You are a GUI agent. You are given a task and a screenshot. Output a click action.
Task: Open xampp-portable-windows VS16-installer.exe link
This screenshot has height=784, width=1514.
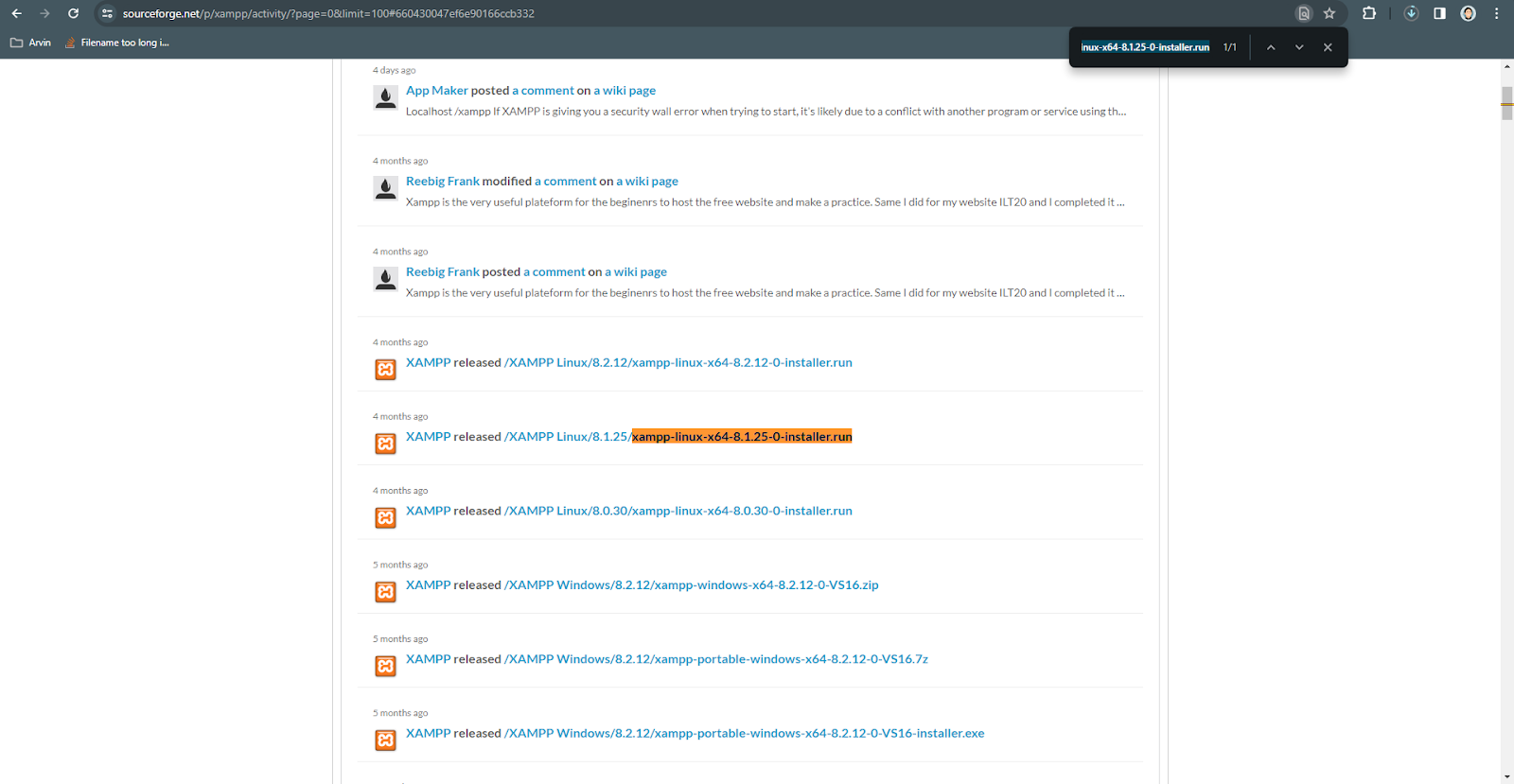745,734
